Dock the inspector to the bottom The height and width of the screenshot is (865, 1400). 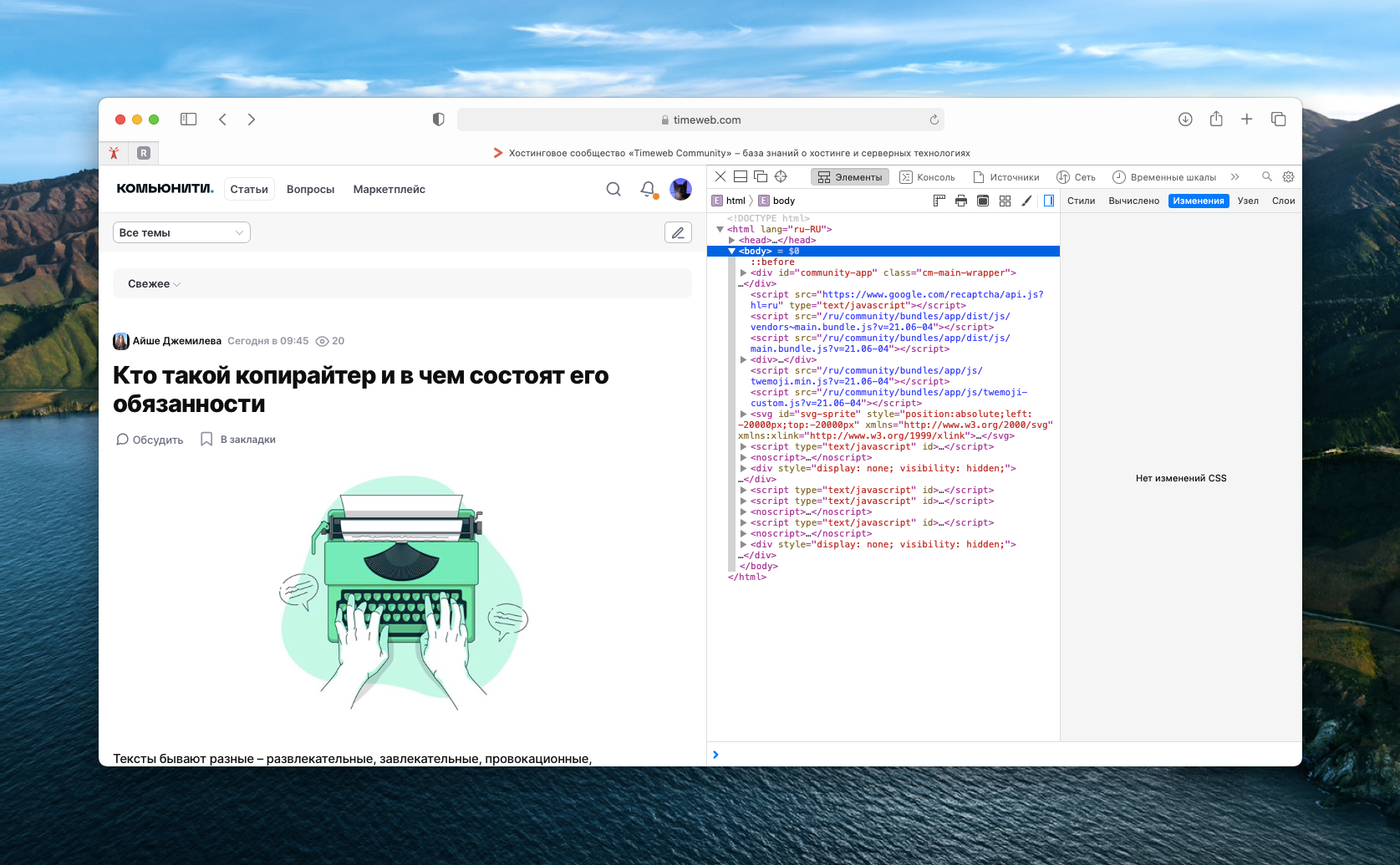(x=741, y=176)
